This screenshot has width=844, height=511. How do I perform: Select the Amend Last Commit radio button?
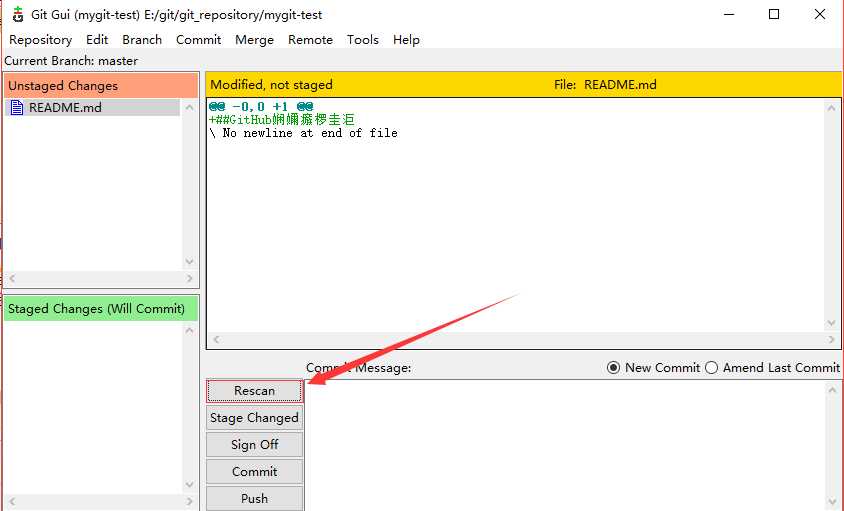pos(712,368)
